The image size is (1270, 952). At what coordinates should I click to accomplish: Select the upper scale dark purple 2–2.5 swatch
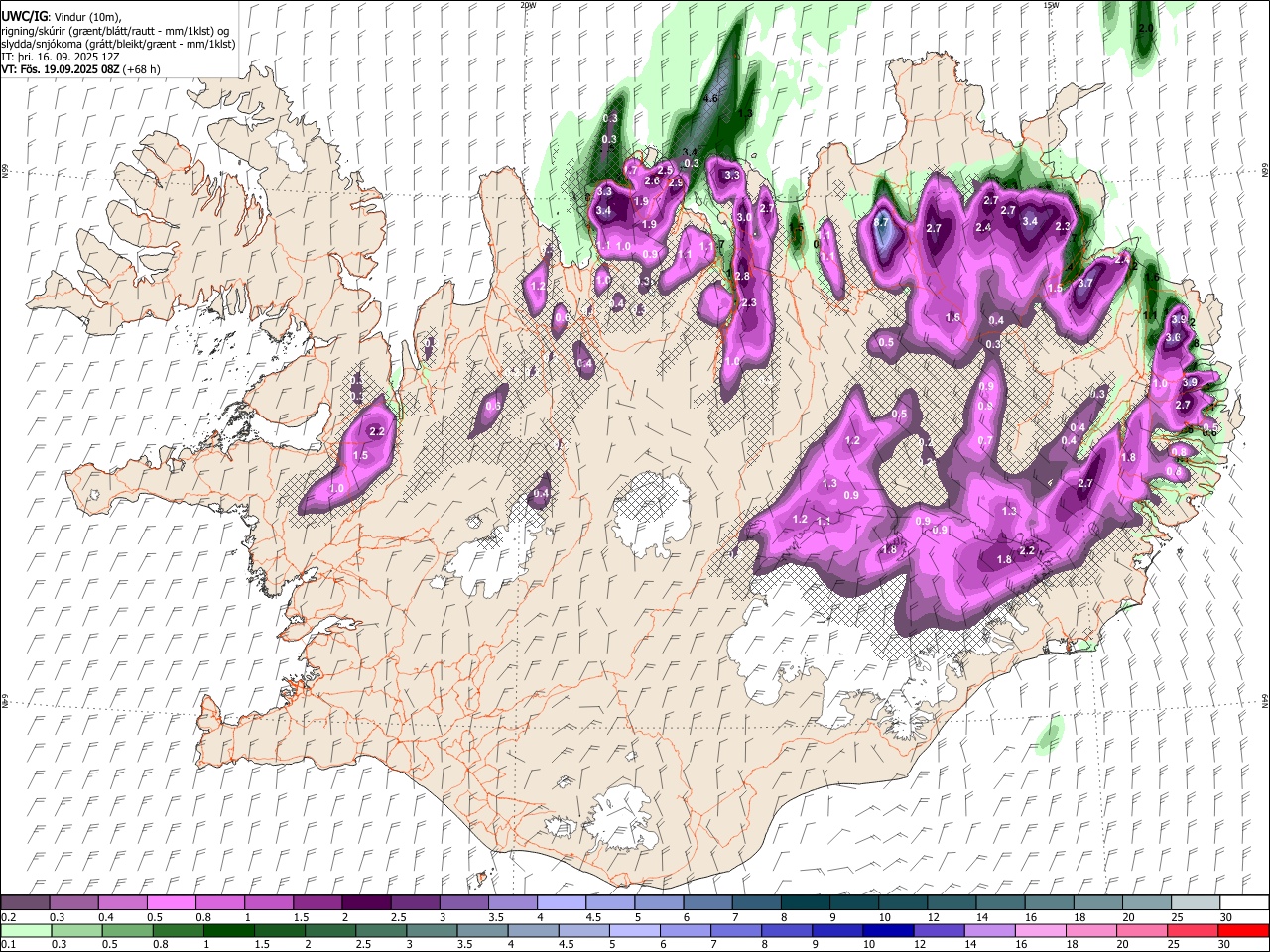click(x=366, y=903)
